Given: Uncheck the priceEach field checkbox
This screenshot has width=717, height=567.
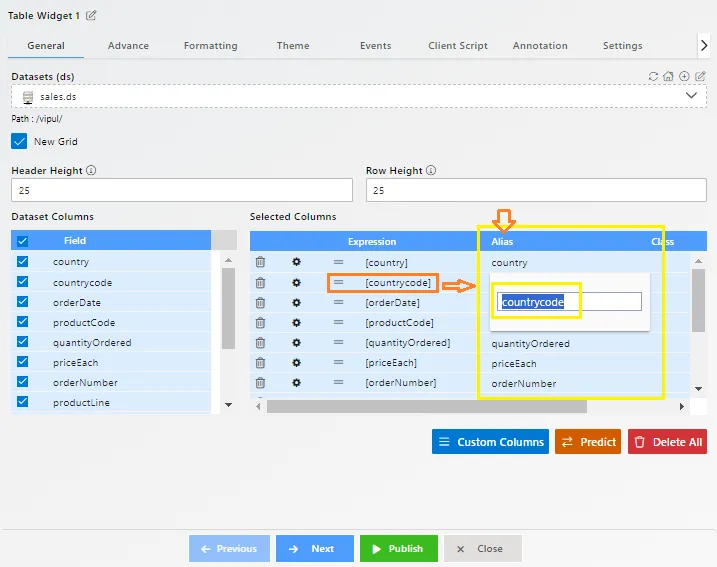Looking at the screenshot, I should click(22, 362).
